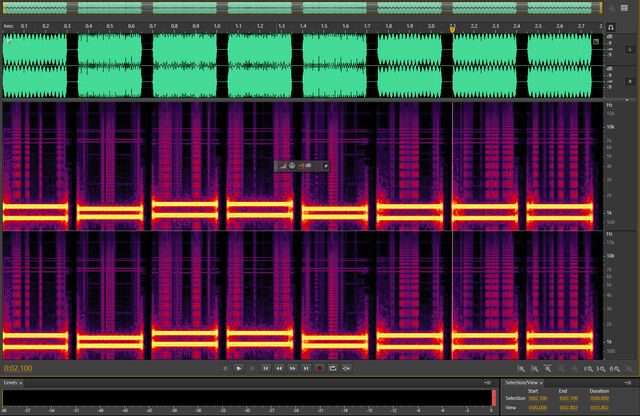Open the Selection/View panel options menu
640x416 pixels.
[628, 383]
